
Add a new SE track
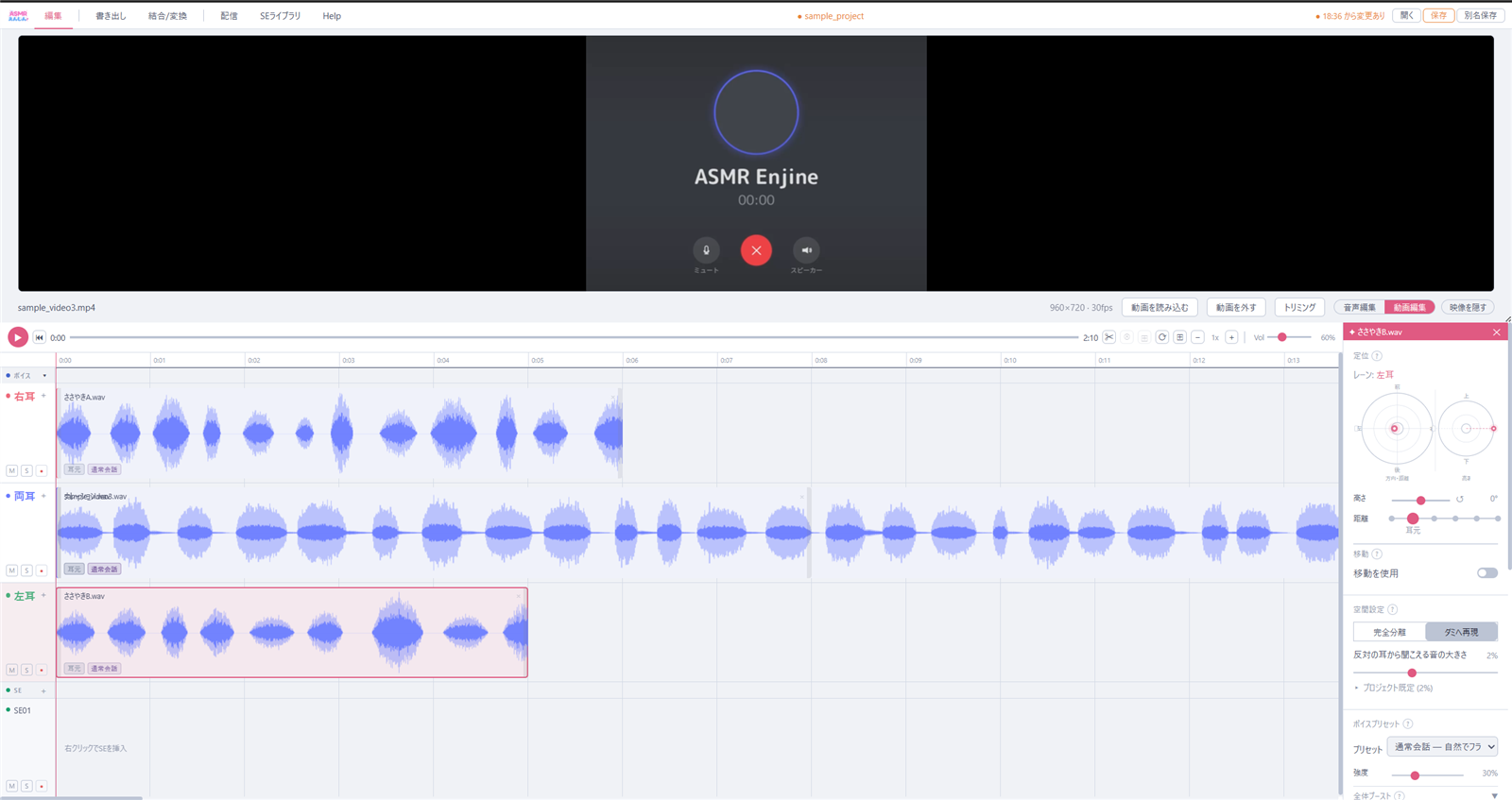point(43,690)
